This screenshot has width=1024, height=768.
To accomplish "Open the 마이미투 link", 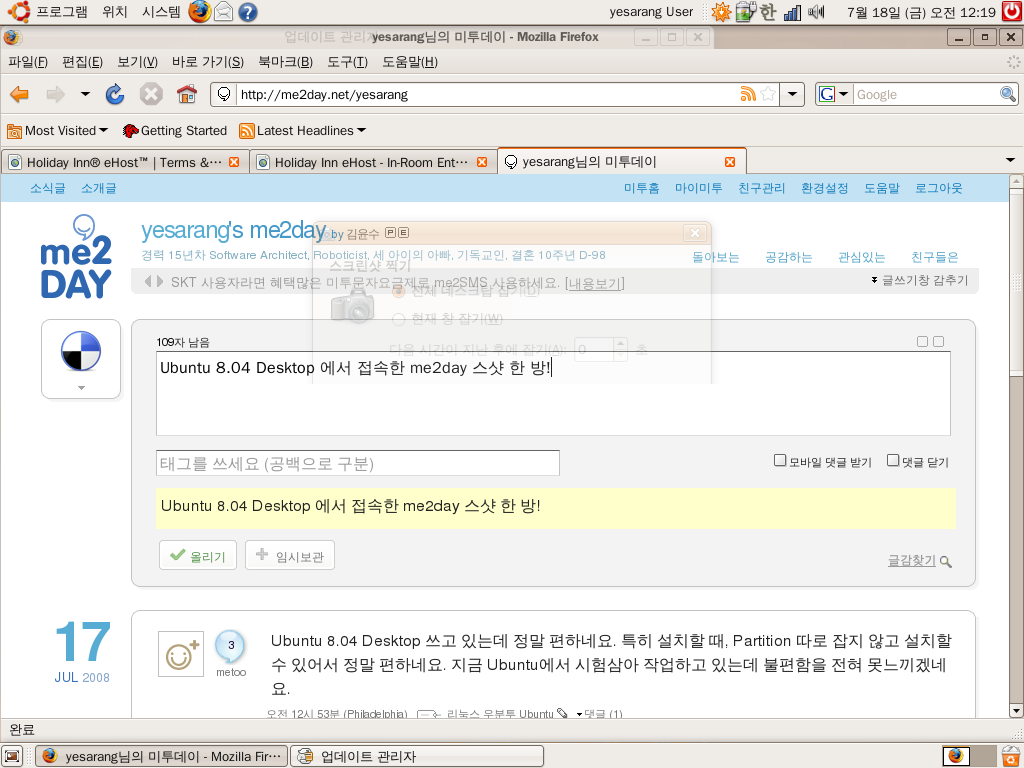I will (x=698, y=188).
